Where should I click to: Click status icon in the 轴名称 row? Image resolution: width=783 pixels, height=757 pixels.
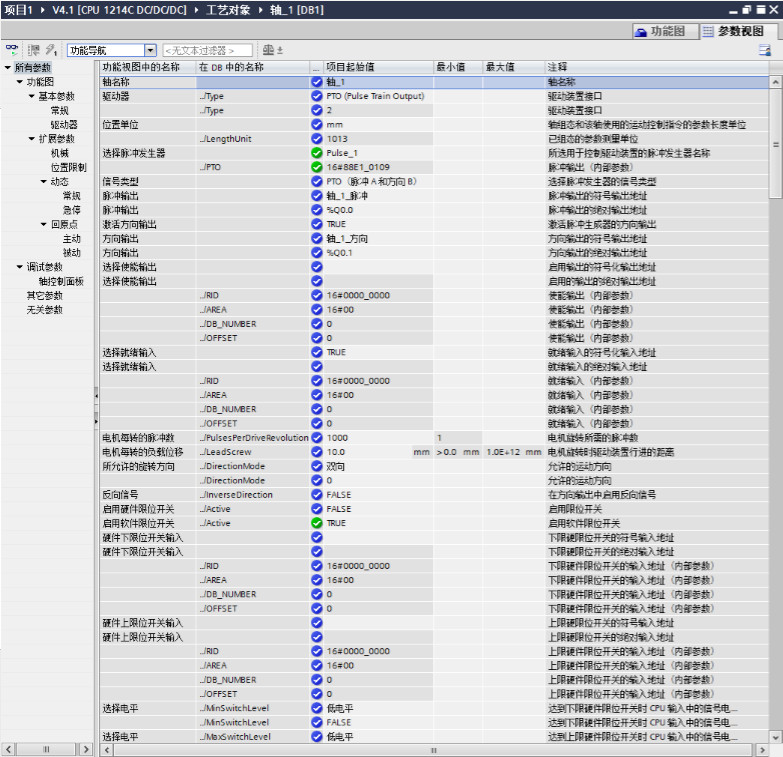317,81
